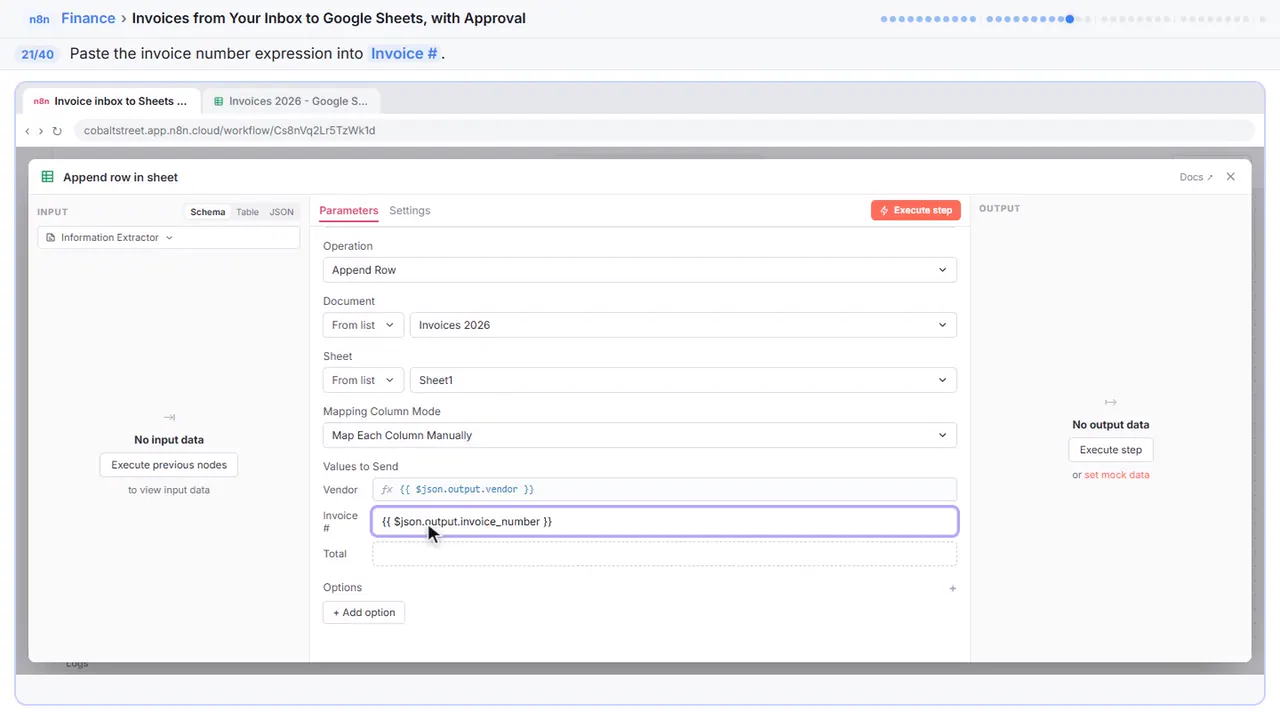
Task: Open the Information Extractor input dropdown
Action: 168,238
